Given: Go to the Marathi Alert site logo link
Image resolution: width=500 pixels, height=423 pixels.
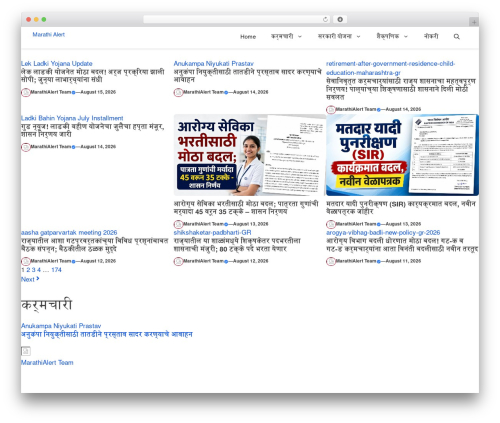Looking at the screenshot, I should click(49, 35).
